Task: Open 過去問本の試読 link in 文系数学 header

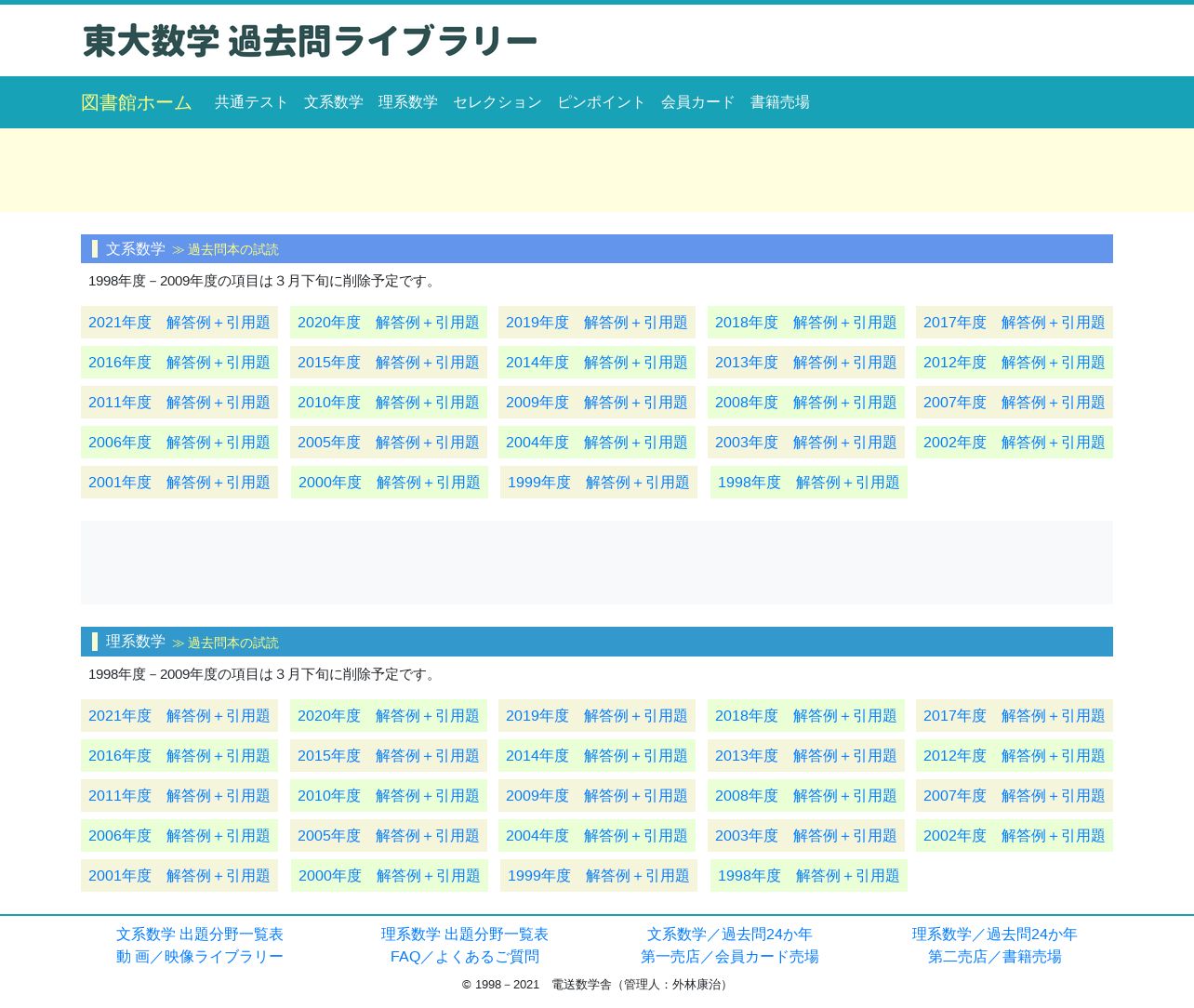Action: 232,249
